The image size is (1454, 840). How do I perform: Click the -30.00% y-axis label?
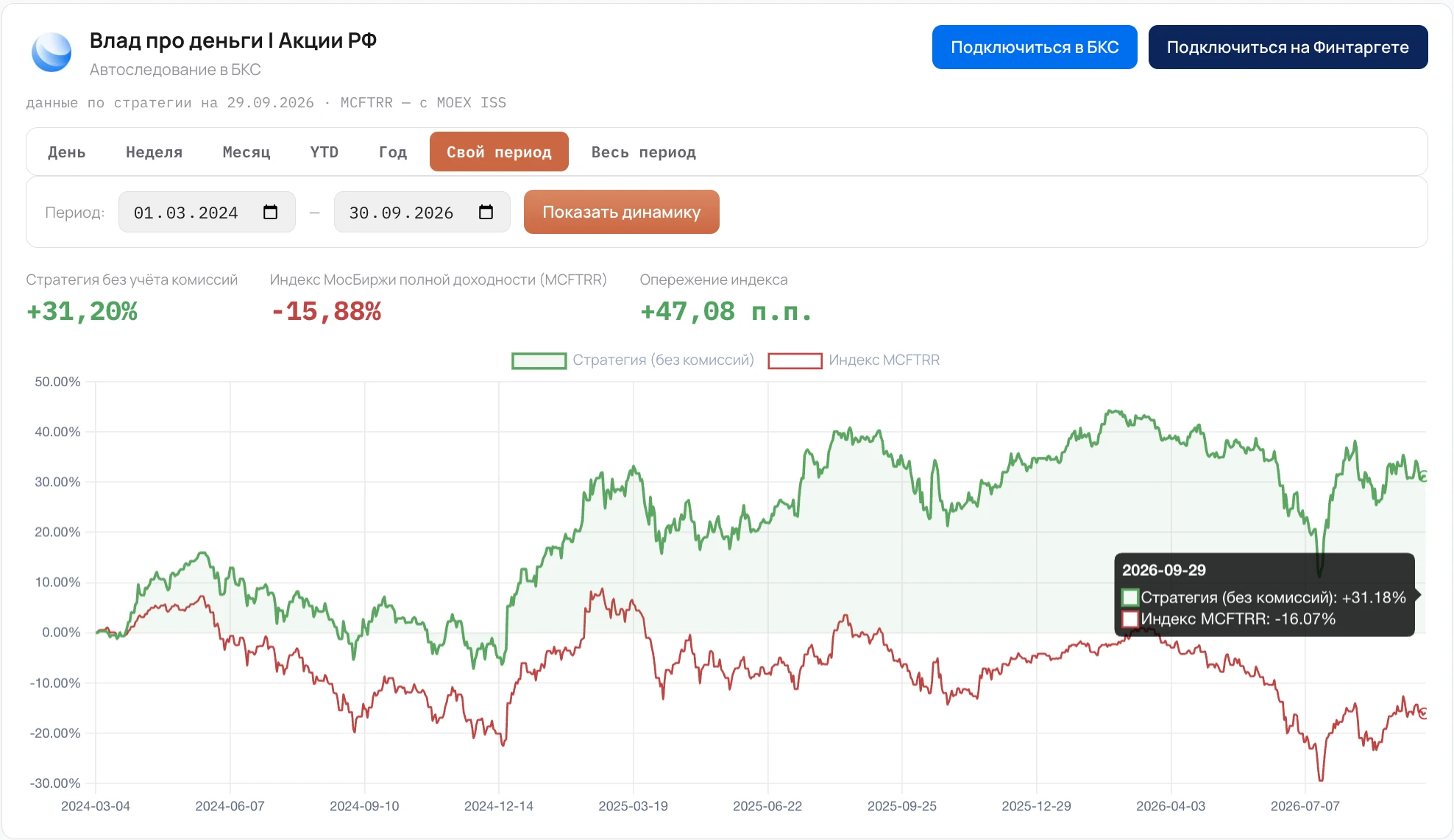pyautogui.click(x=55, y=783)
